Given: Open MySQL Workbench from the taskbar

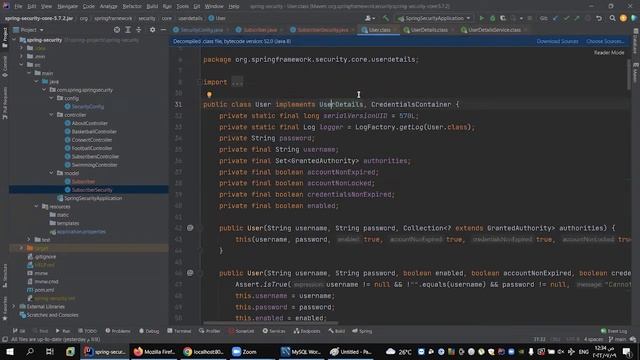Looking at the screenshot, I should (301, 351).
